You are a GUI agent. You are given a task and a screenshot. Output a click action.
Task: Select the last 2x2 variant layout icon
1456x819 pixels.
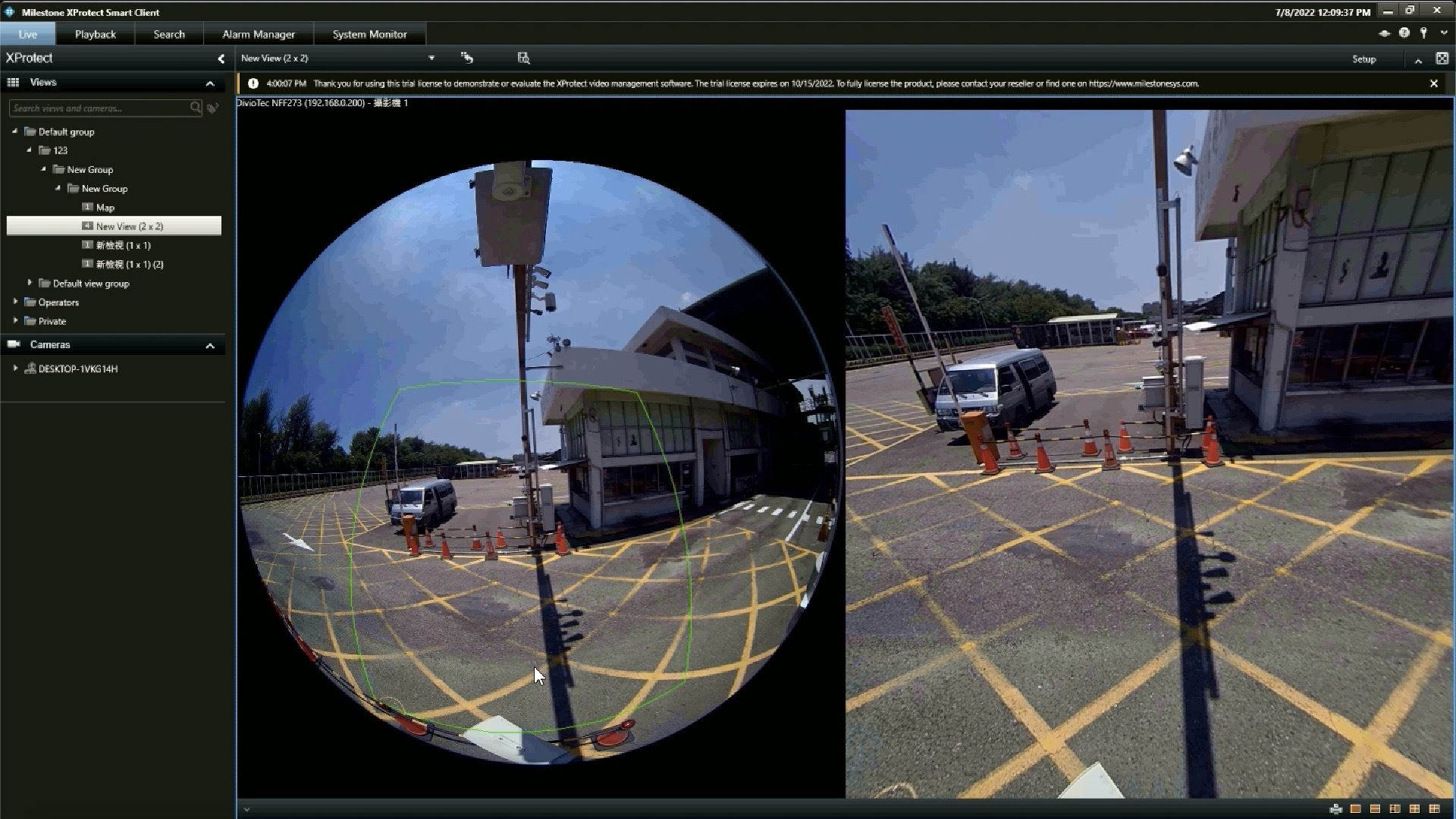coord(1434,809)
